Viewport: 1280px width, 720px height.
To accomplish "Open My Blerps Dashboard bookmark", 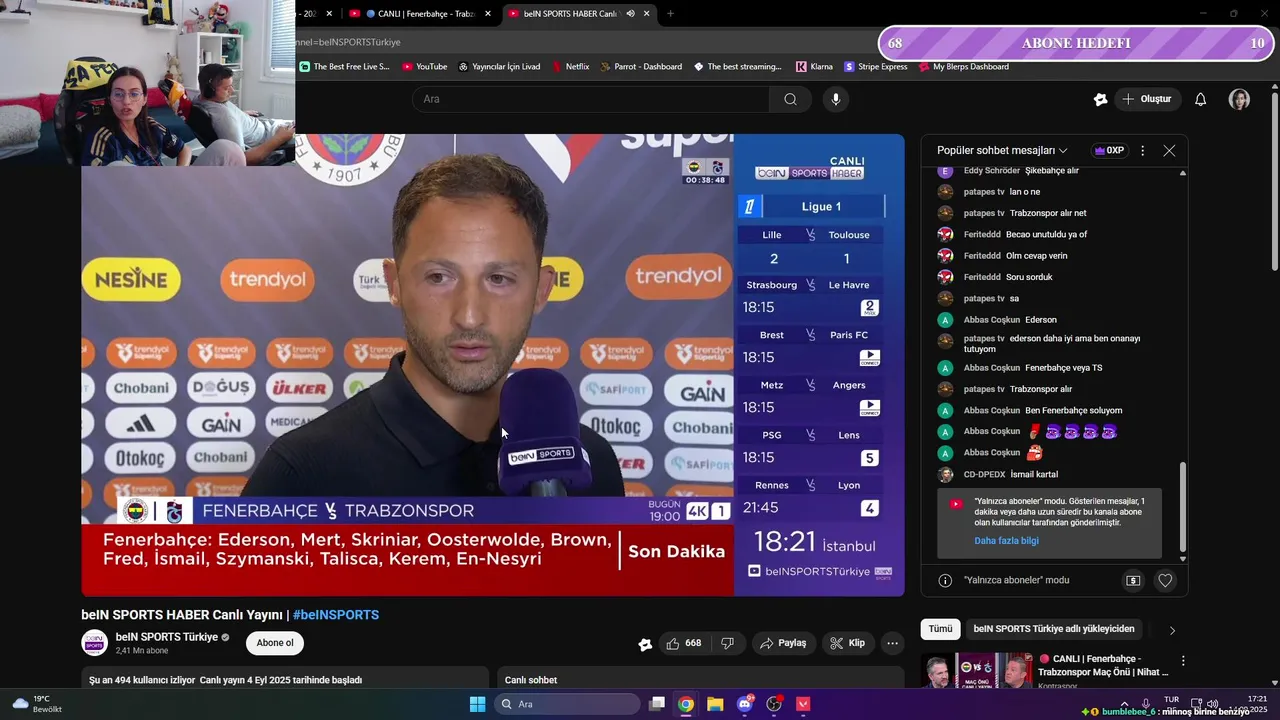I will click(x=964, y=67).
